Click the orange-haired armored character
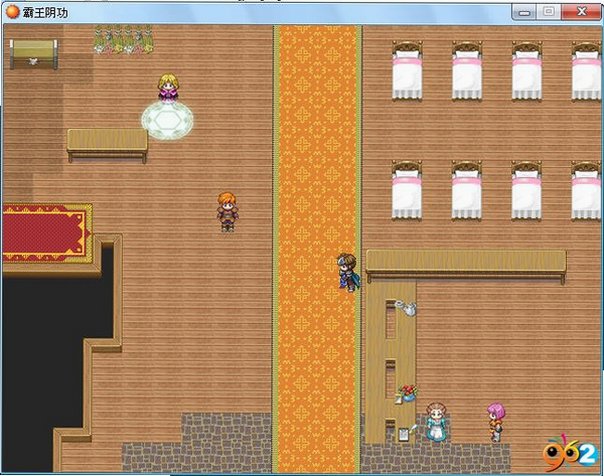Image resolution: width=604 pixels, height=476 pixels. [x=227, y=212]
